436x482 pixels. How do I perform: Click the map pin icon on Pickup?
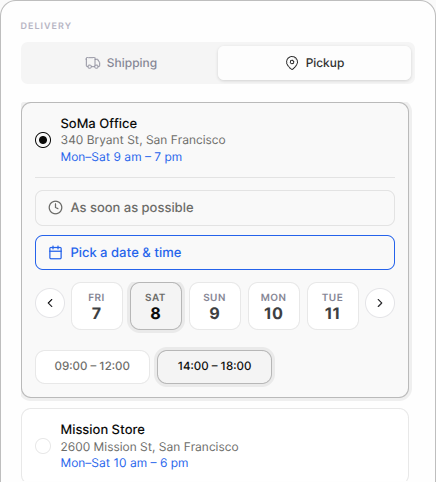point(292,63)
